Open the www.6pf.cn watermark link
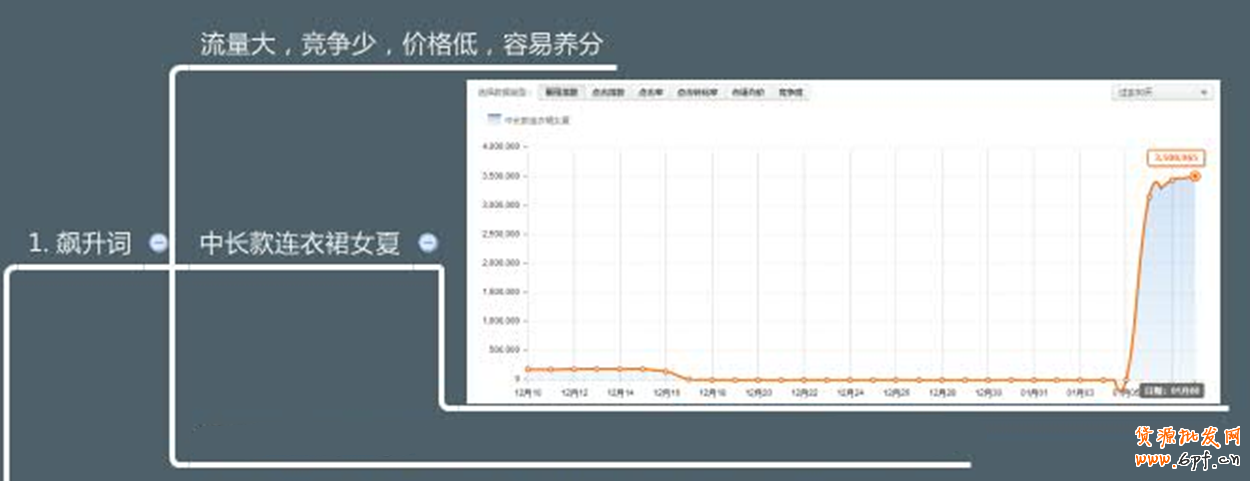The width and height of the screenshot is (1250, 481). (1188, 459)
